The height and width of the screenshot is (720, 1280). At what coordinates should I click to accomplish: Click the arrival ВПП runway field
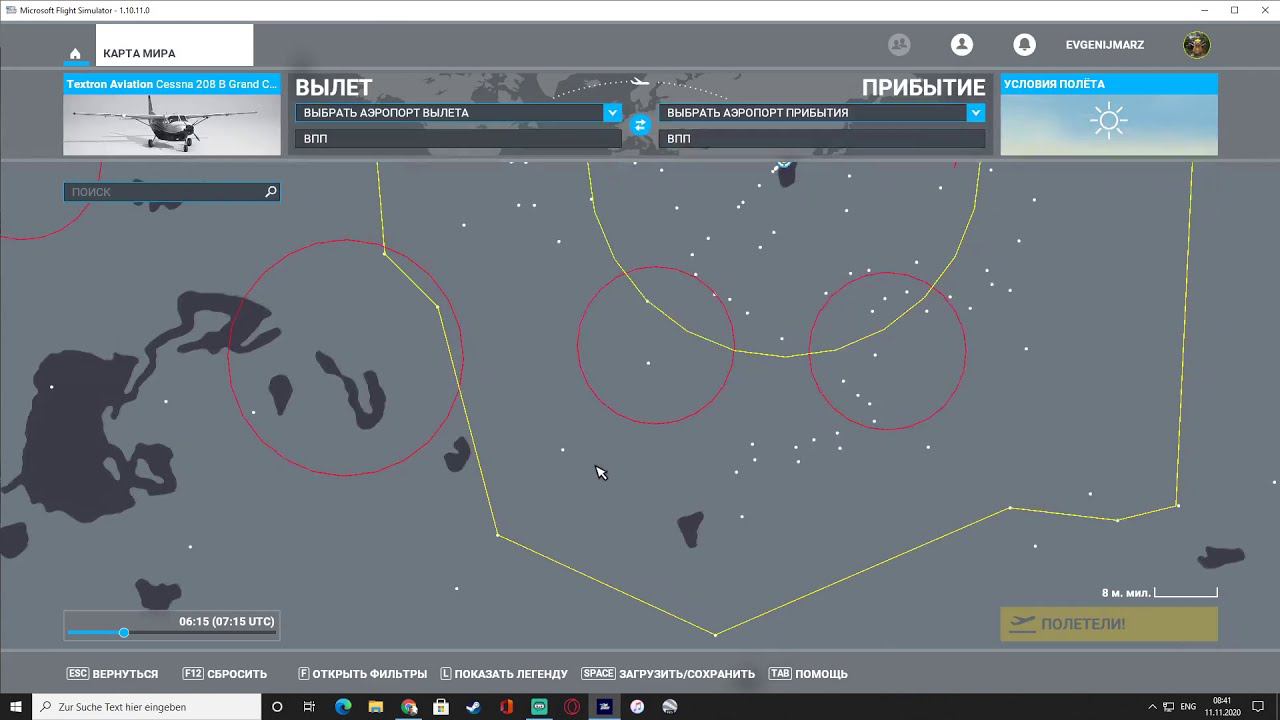tap(822, 139)
